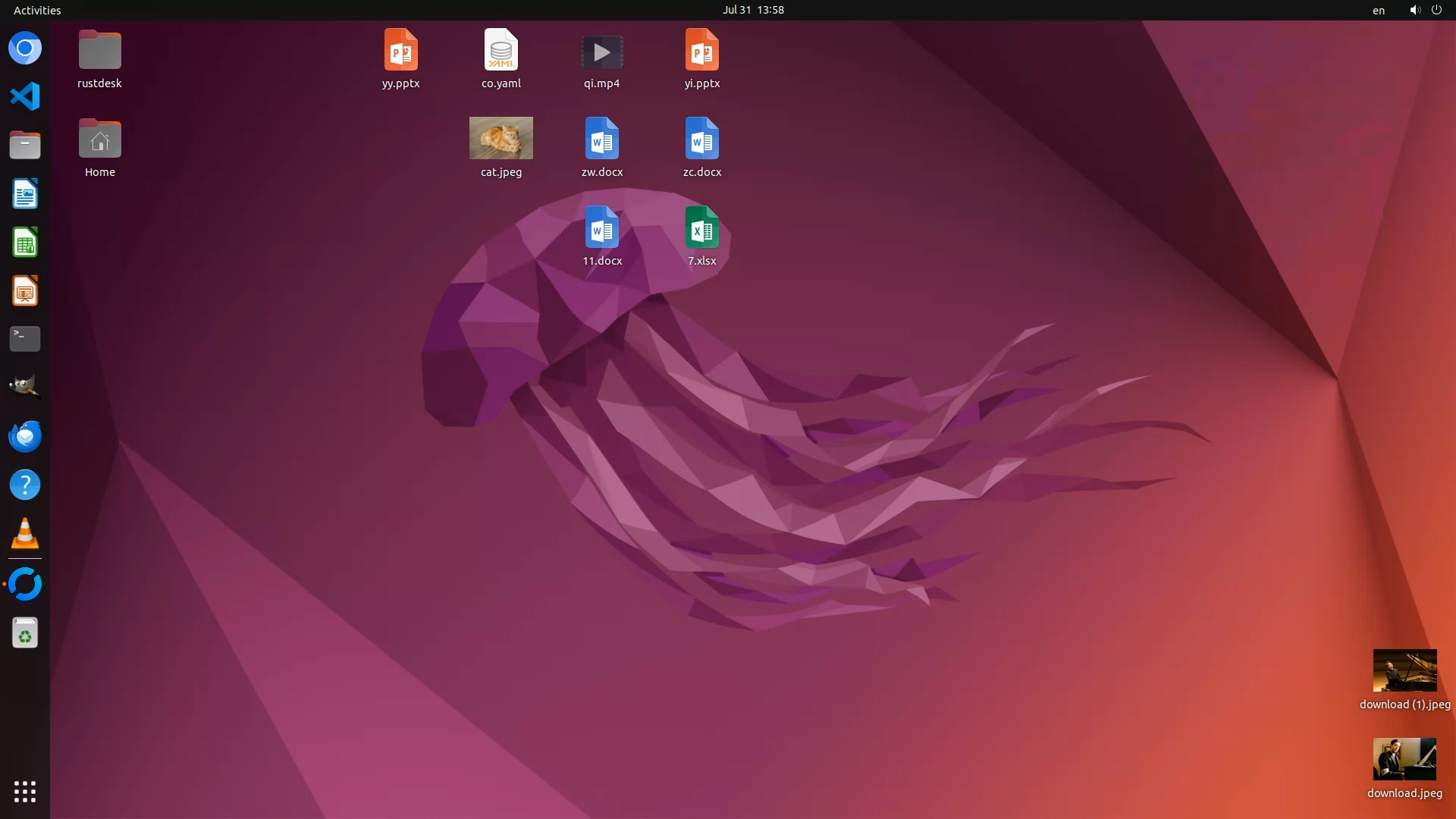Click the volume speaker indicator
The image size is (1456, 819).
1414,10
